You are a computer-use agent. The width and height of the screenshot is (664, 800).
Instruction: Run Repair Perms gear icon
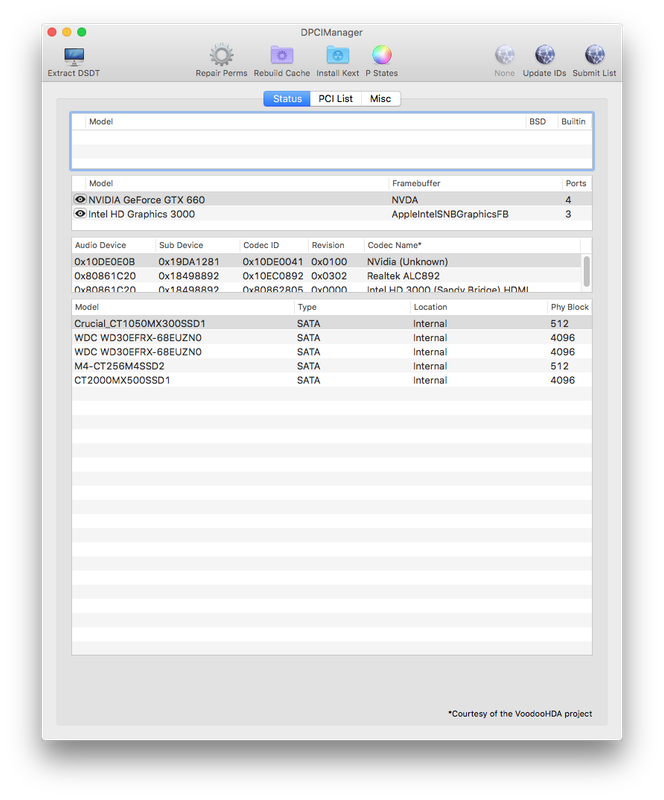click(x=221, y=55)
